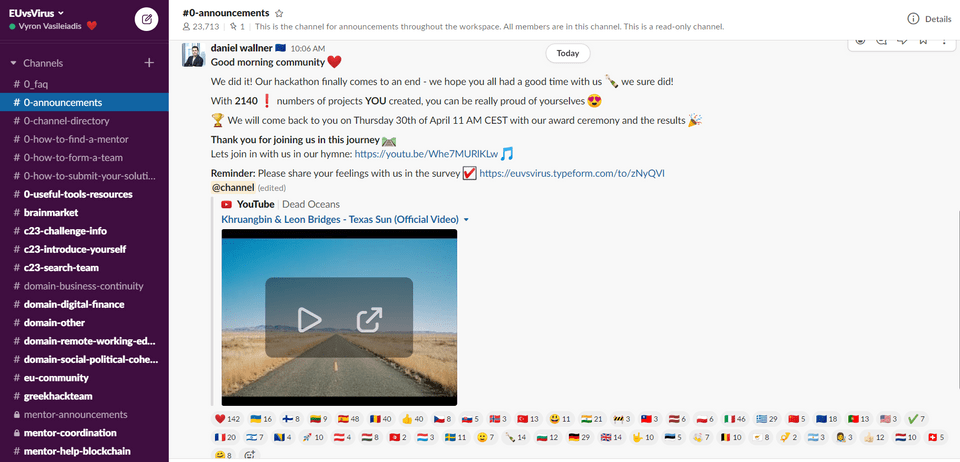Select the #c23-challenge-info channel

pyautogui.click(x=84, y=231)
